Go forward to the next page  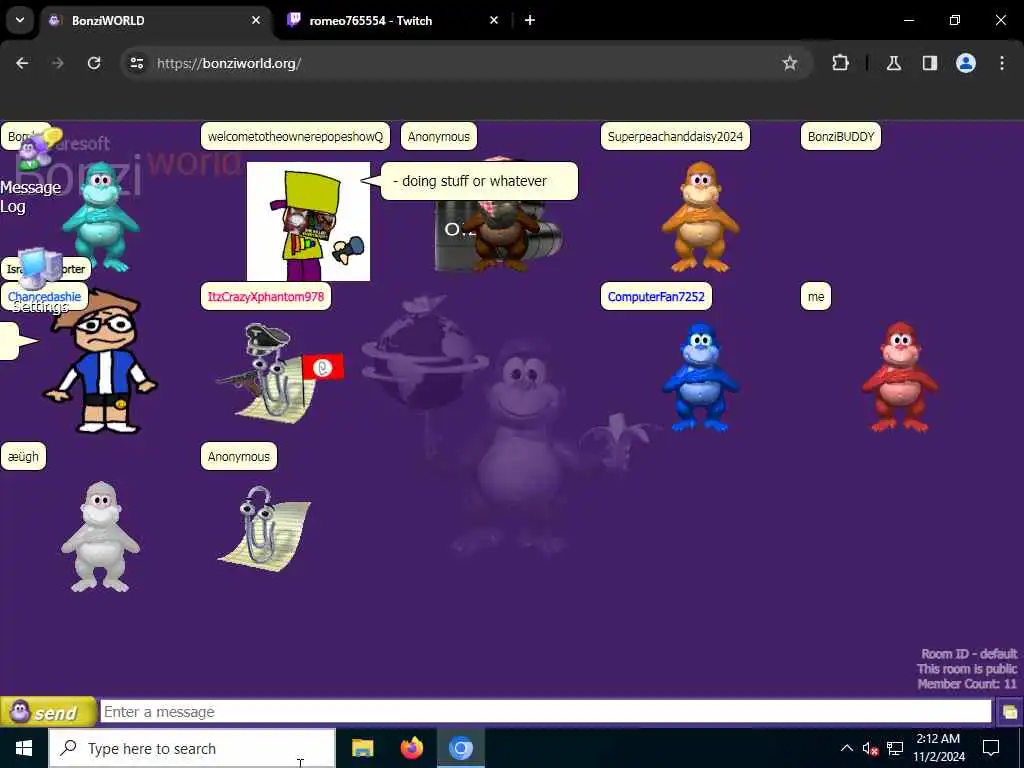(x=58, y=63)
